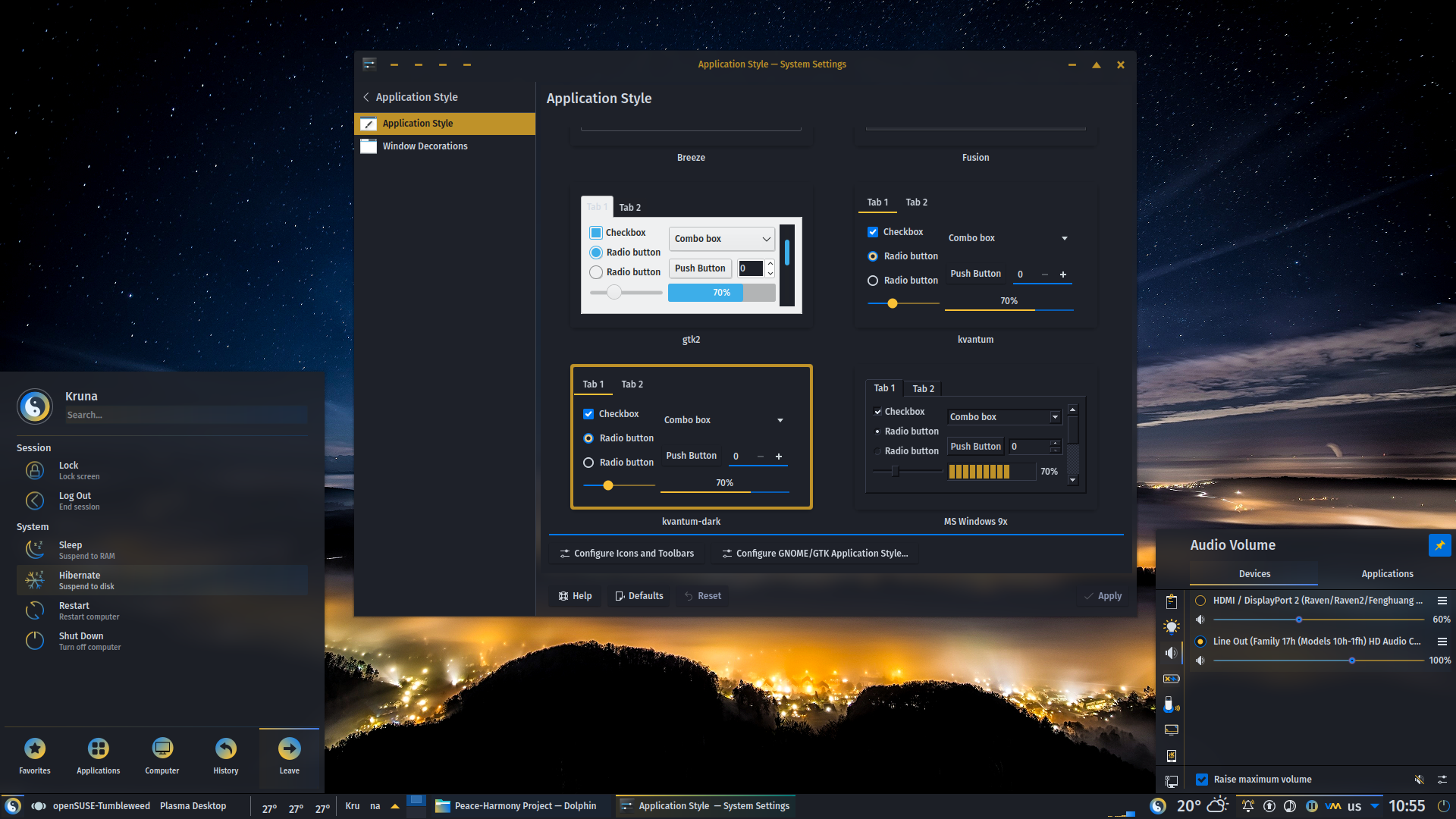Click Configure Icons and Toolbars button
The width and height of the screenshot is (1456, 819).
tap(626, 554)
